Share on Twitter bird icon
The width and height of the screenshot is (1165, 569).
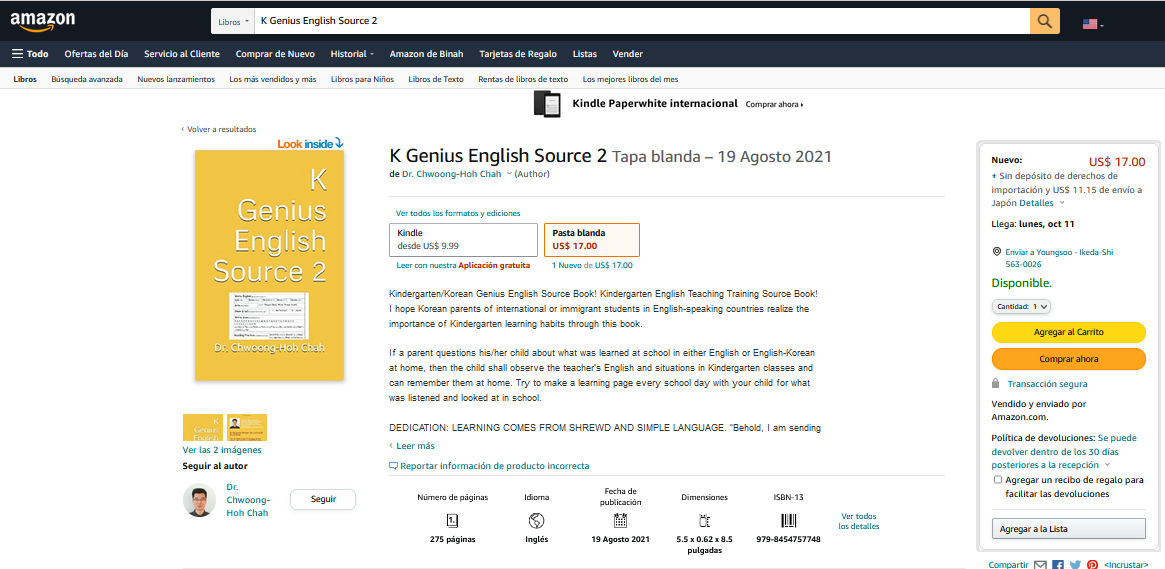click(x=1075, y=565)
